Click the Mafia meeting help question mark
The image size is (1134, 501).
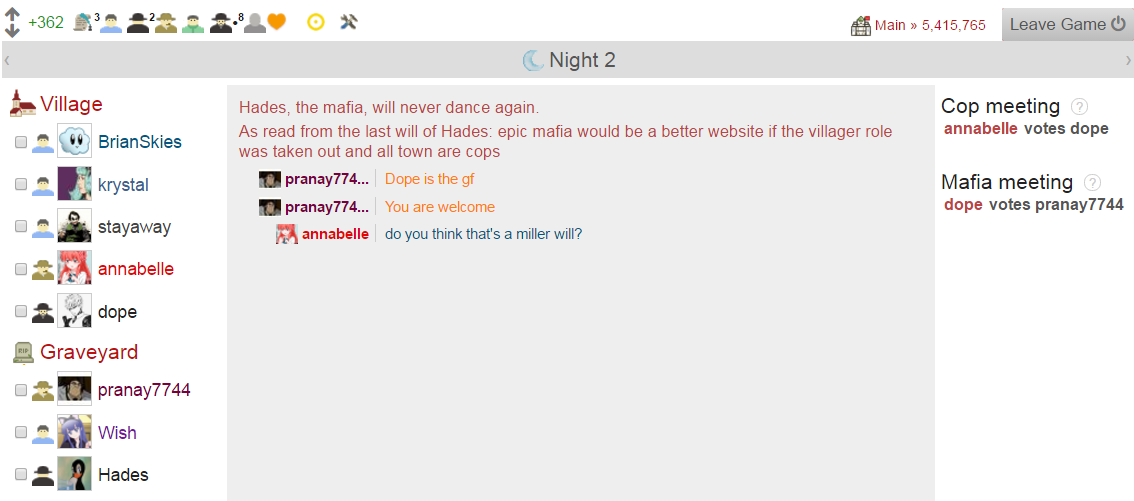(1092, 183)
